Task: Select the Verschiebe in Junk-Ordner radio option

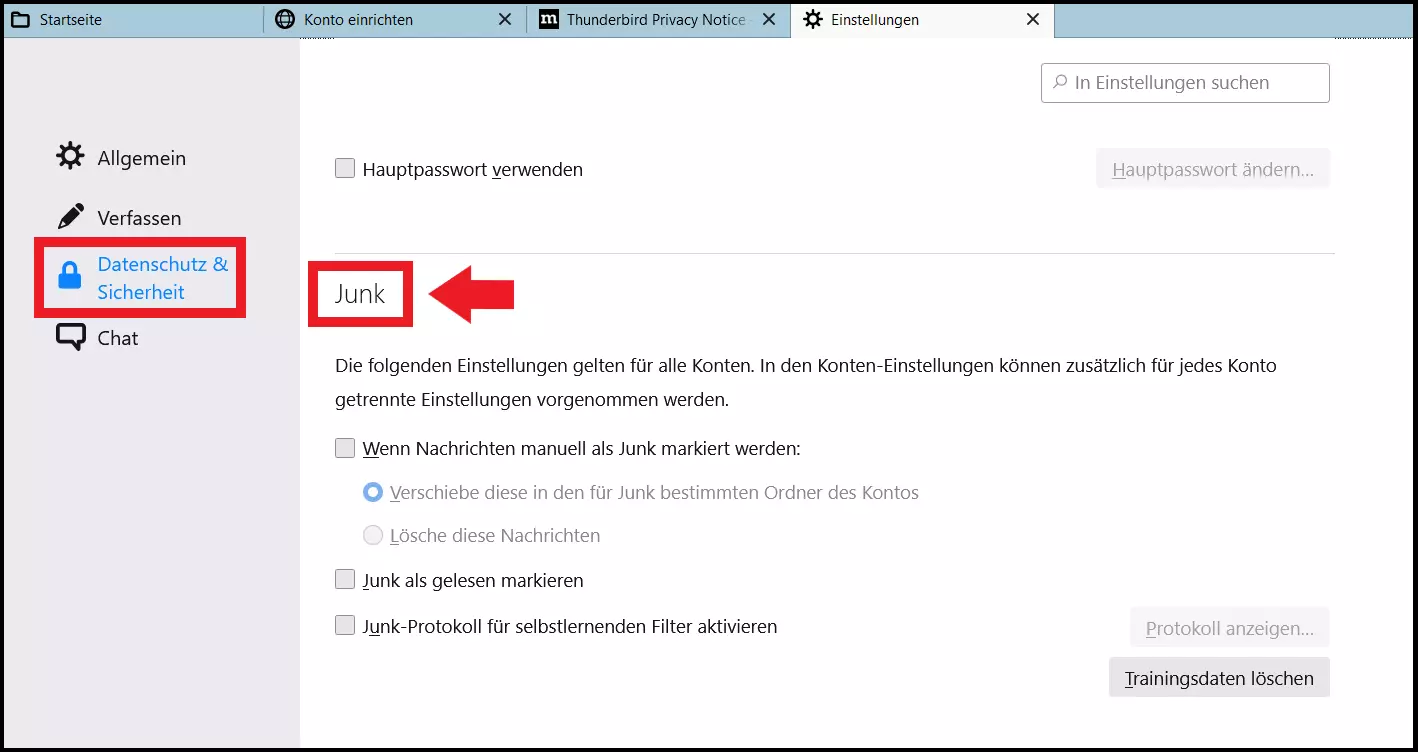Action: [373, 492]
